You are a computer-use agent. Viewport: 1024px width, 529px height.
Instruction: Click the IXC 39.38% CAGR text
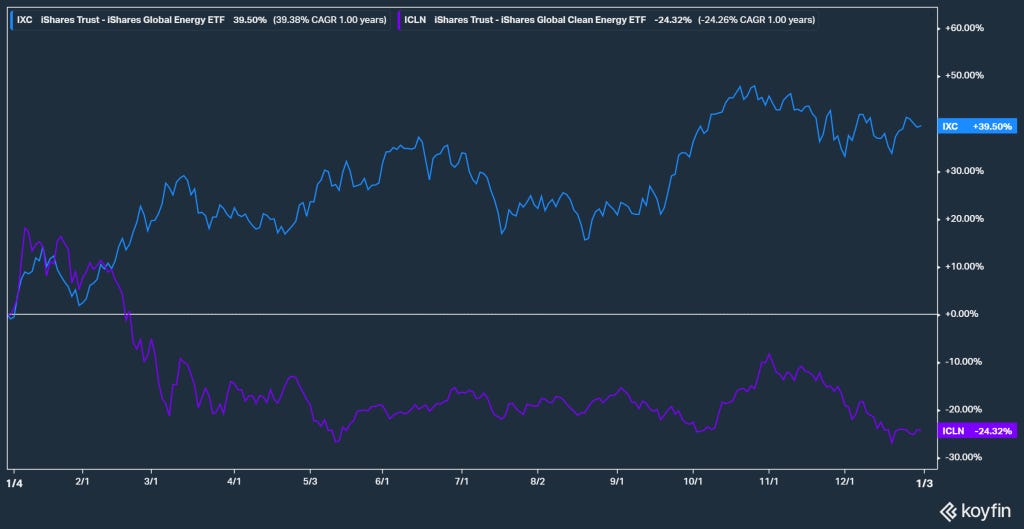point(329,20)
